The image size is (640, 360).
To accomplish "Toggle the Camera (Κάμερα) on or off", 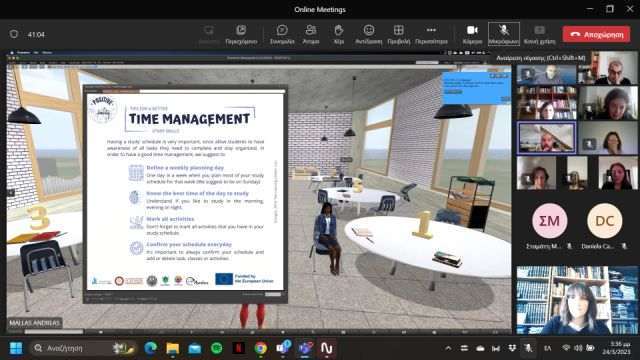I will pos(472,34).
